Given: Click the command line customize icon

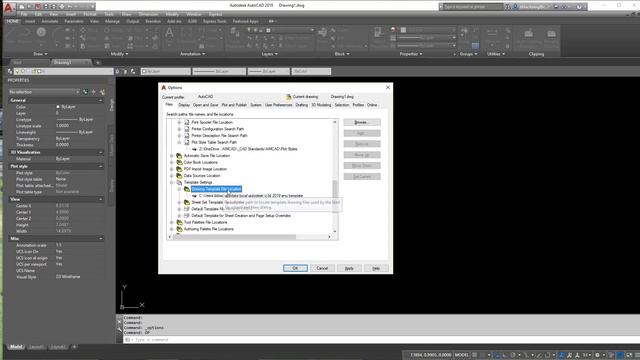Looking at the screenshot, I should (120, 329).
